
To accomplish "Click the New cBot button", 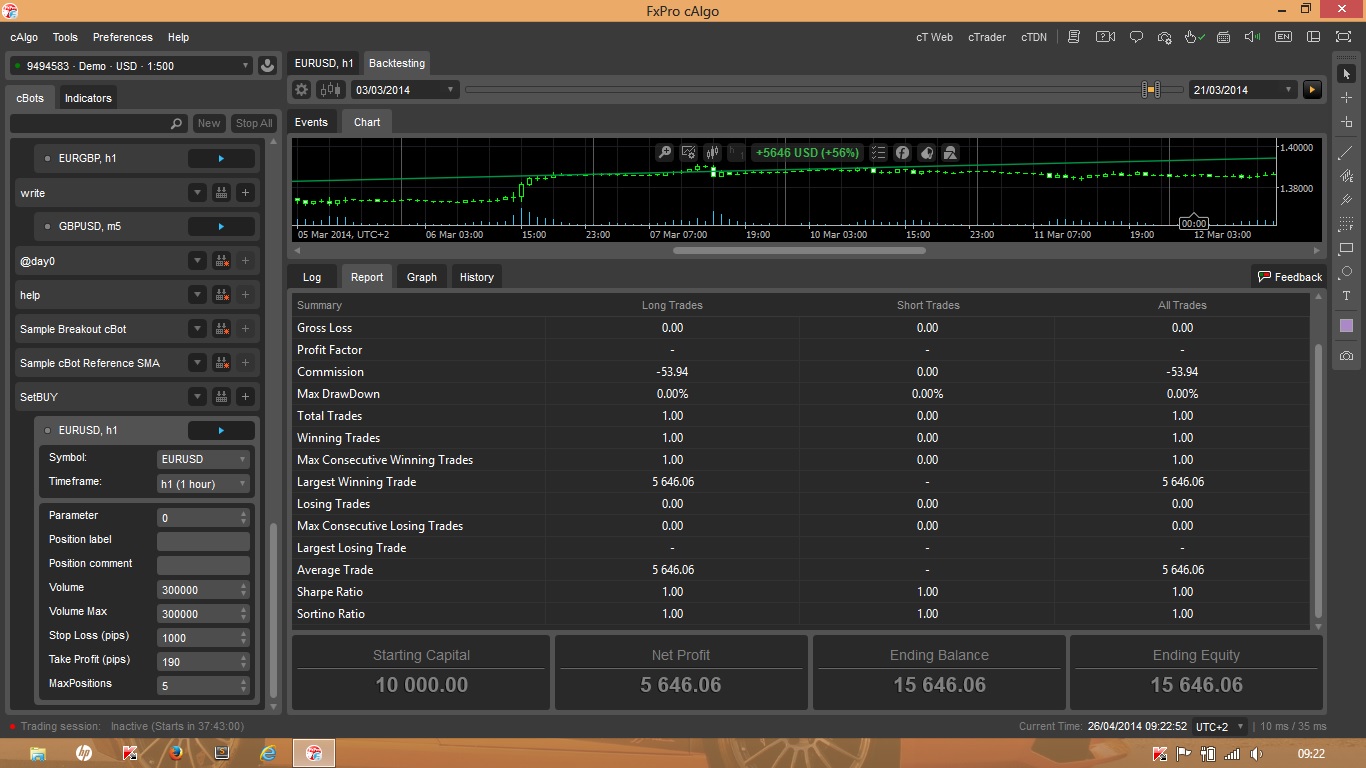I will 209,123.
